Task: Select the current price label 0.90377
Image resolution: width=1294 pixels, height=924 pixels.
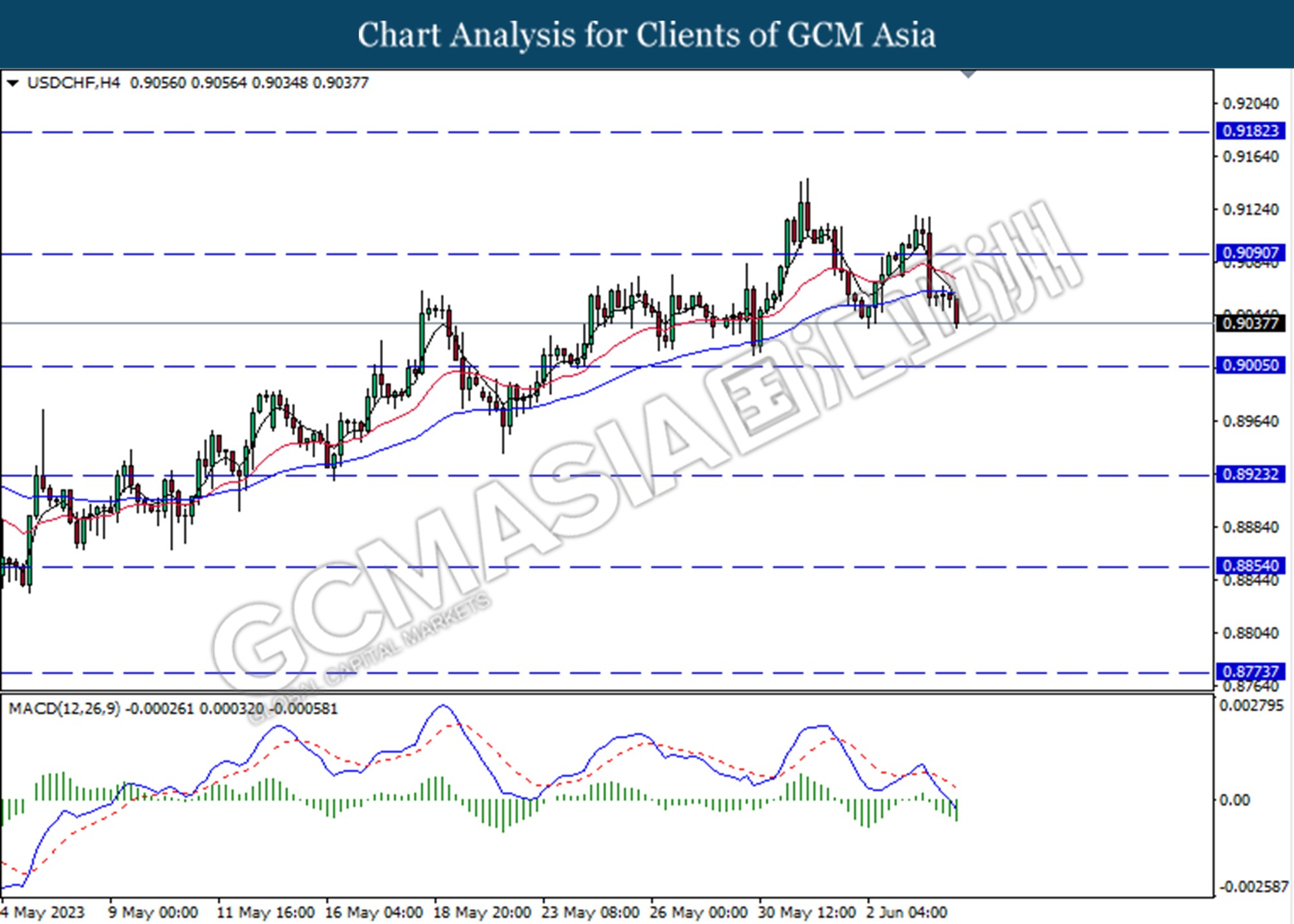Action: pyautogui.click(x=1250, y=323)
